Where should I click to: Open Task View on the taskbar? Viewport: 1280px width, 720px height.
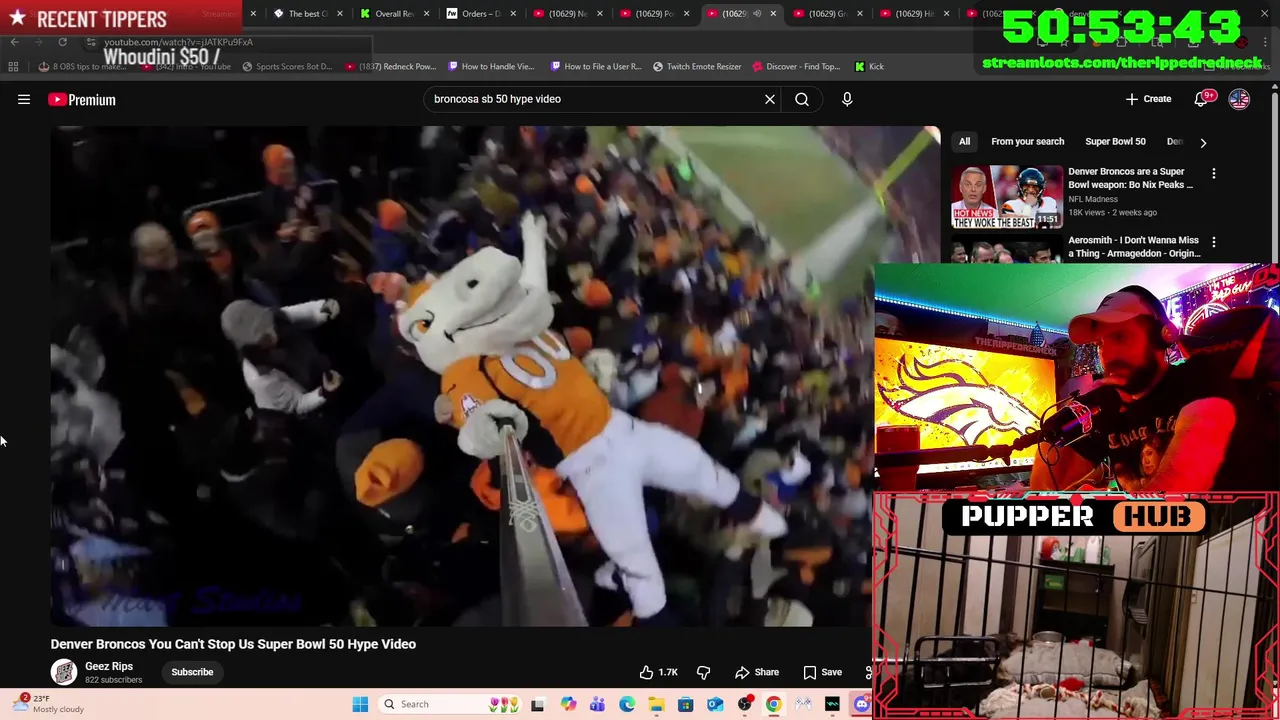tap(537, 704)
